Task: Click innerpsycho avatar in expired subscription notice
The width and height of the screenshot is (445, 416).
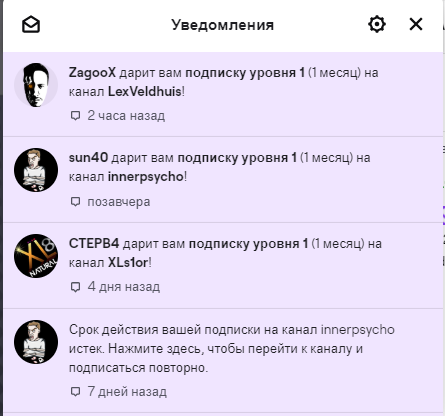Action: coord(36,342)
